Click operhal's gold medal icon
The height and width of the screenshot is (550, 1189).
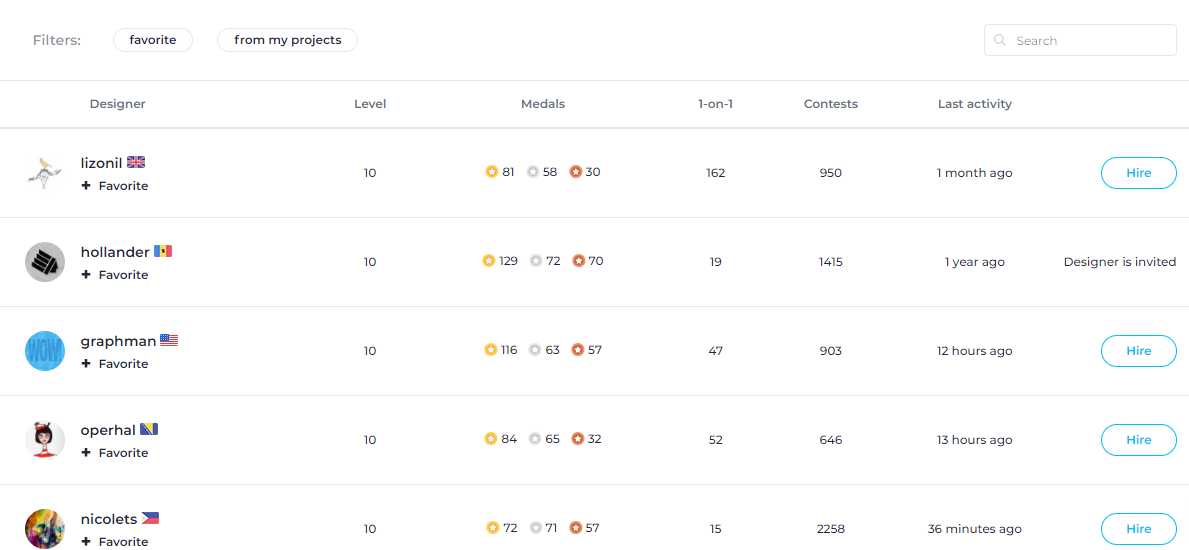coord(491,438)
